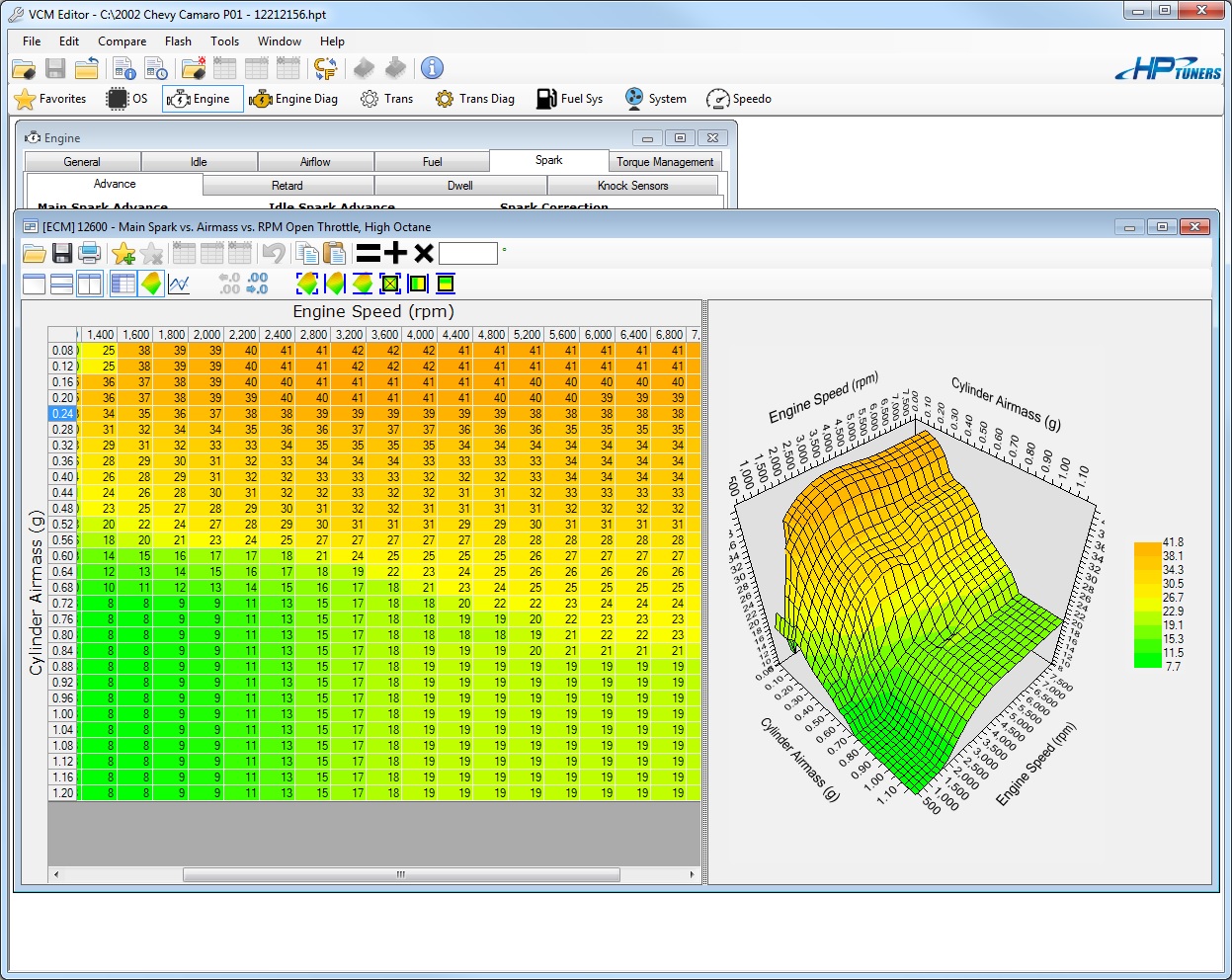Viewport: 1232px width, 980px height.
Task: Click the blue information icon
Action: click(x=432, y=68)
